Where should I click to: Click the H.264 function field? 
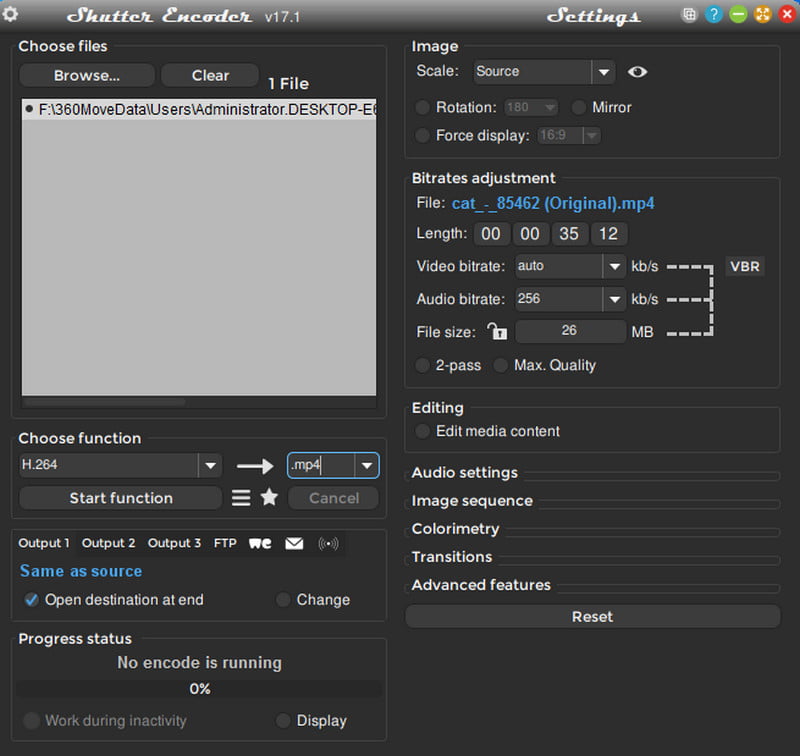pyautogui.click(x=109, y=465)
